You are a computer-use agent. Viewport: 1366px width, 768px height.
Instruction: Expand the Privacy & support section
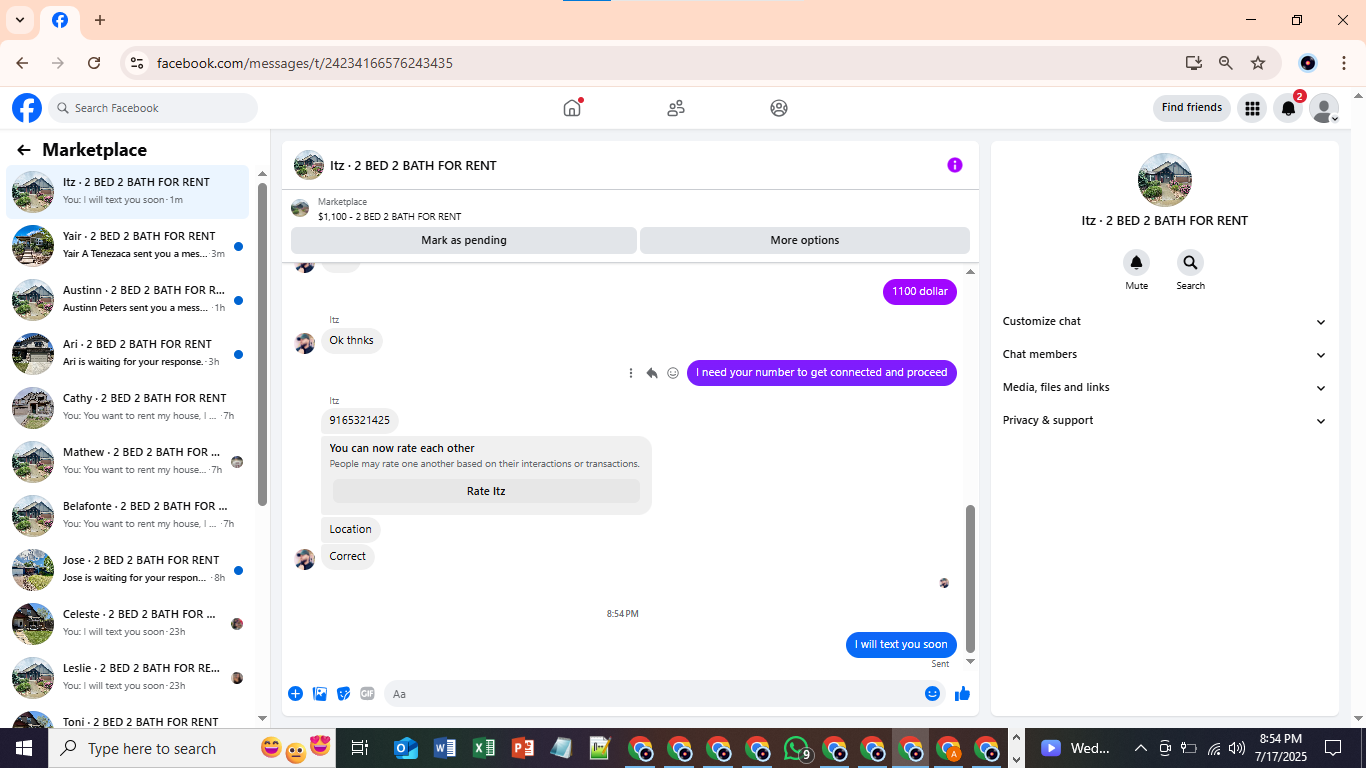pyautogui.click(x=1165, y=421)
